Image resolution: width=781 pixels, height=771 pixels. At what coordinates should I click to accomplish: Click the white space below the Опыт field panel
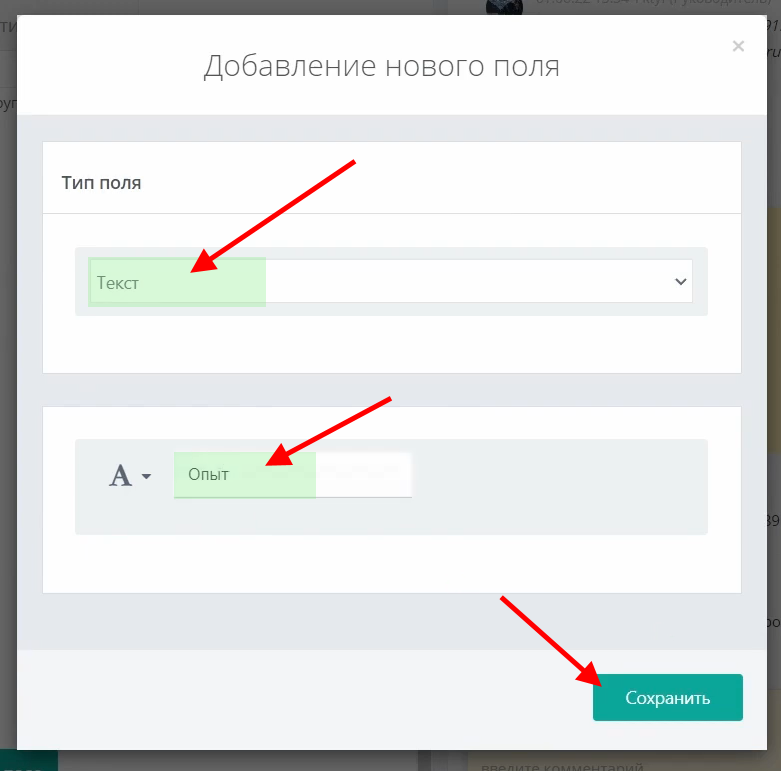click(x=390, y=565)
